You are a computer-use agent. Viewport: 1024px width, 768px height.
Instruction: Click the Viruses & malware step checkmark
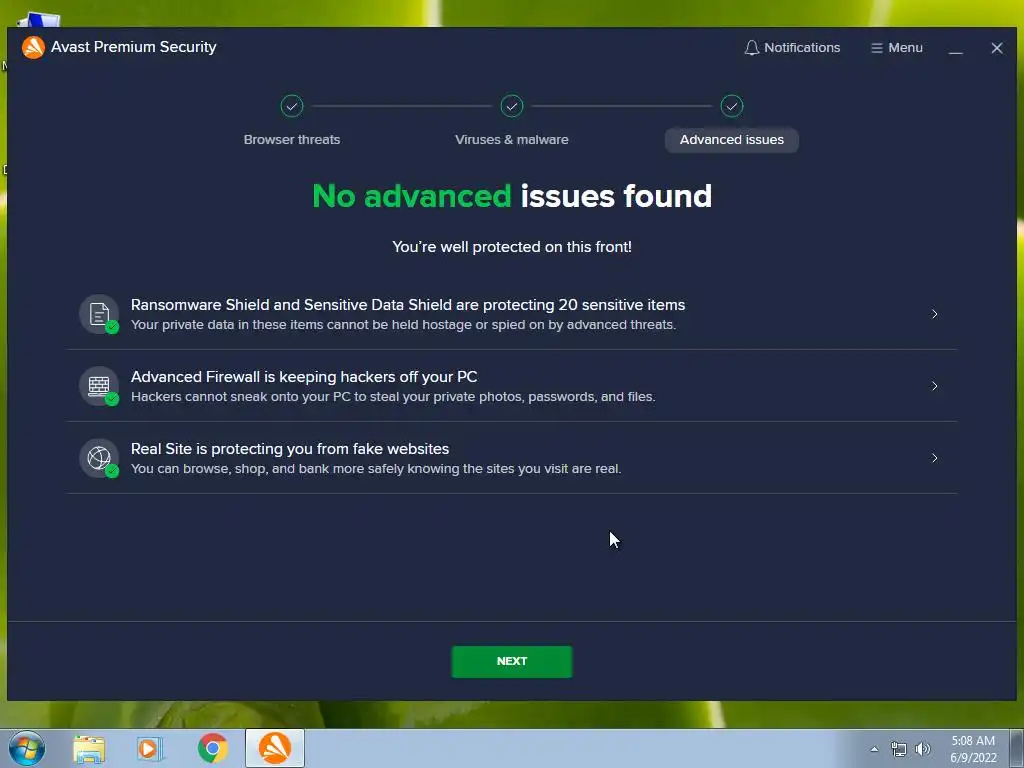tap(512, 106)
